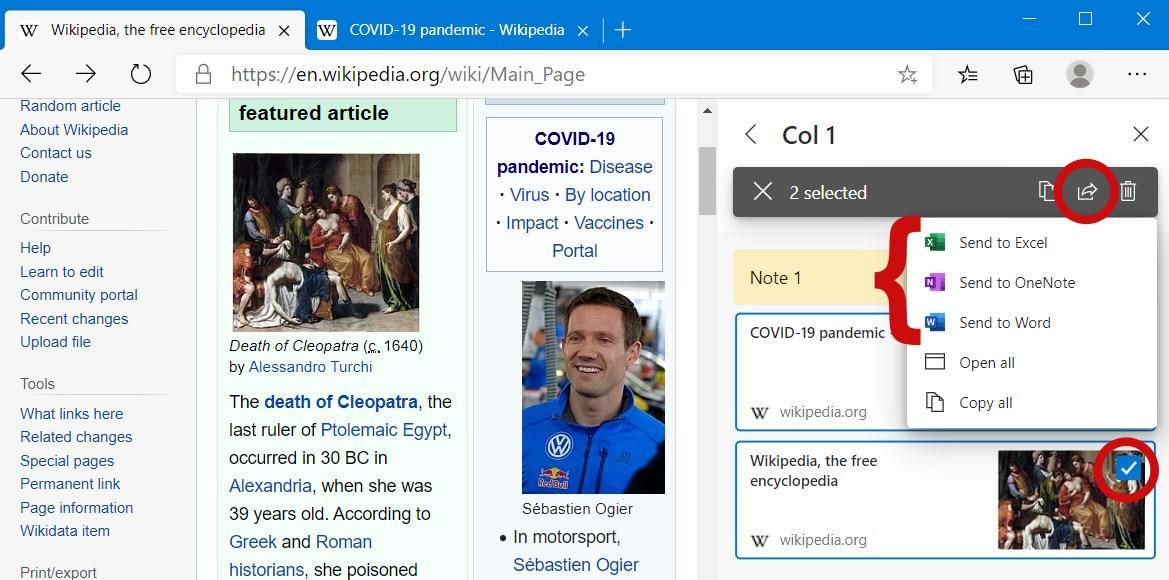Open the Help link under Contribute
Image resolution: width=1169 pixels, height=580 pixels.
[35, 248]
